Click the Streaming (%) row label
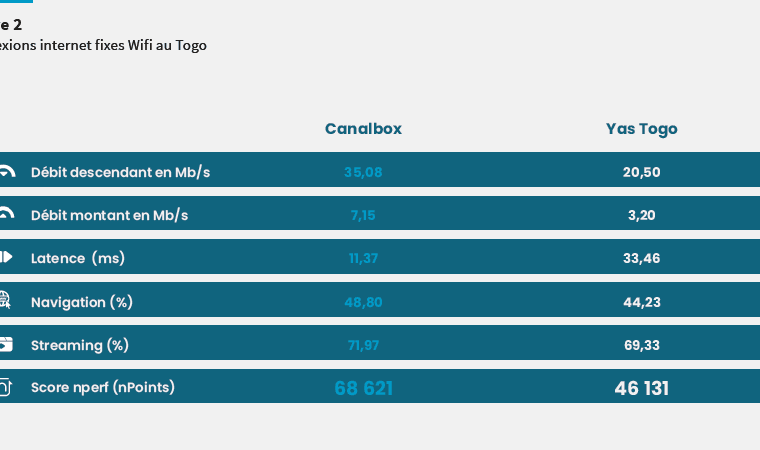This screenshot has height=450, width=760. 79,345
